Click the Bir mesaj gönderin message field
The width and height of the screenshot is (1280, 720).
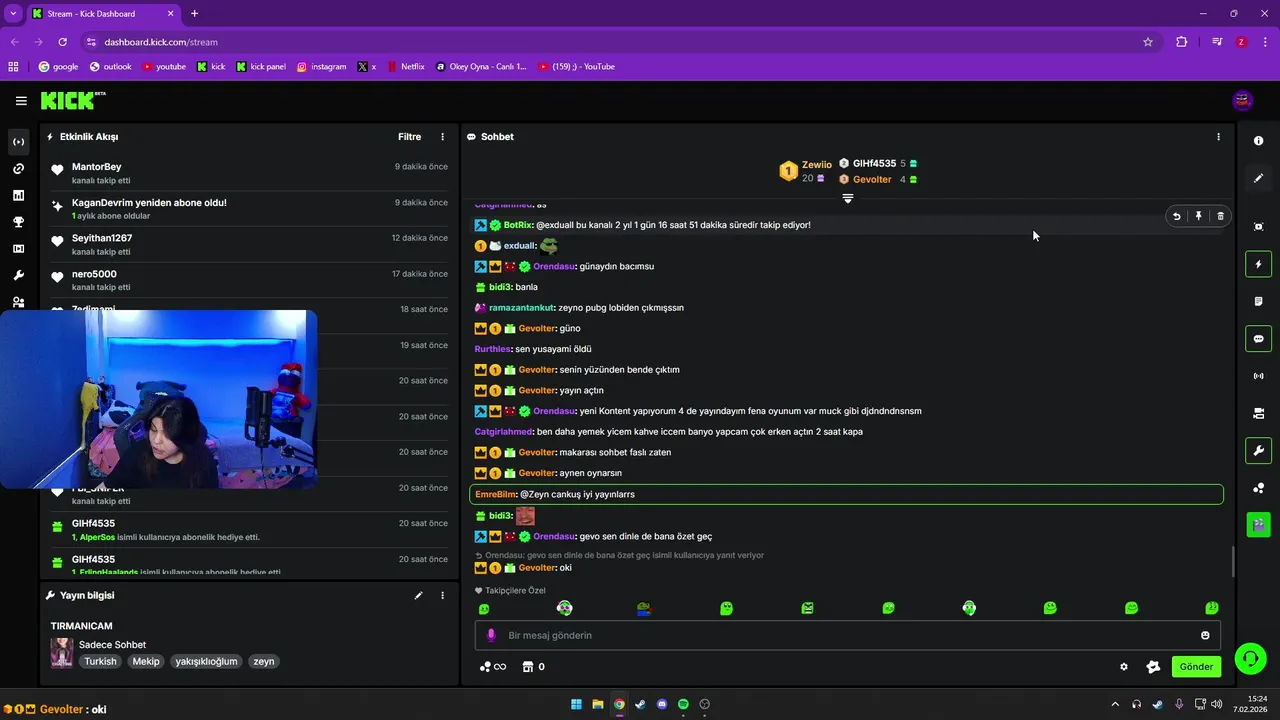click(x=848, y=635)
